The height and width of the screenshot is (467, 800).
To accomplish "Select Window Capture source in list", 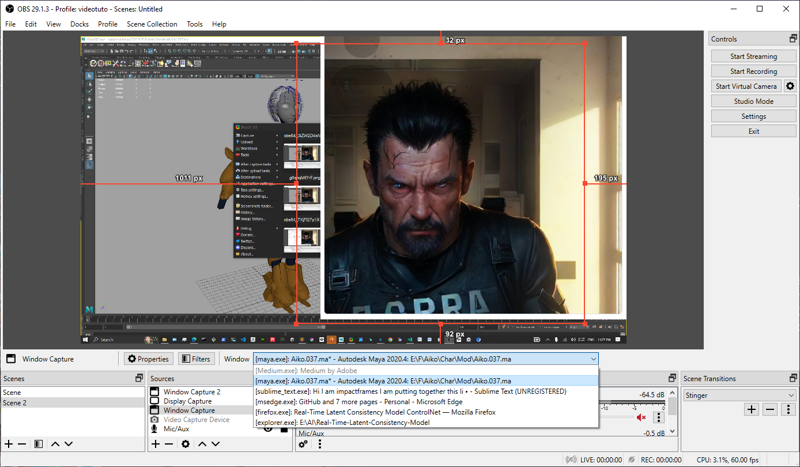I will click(189, 410).
